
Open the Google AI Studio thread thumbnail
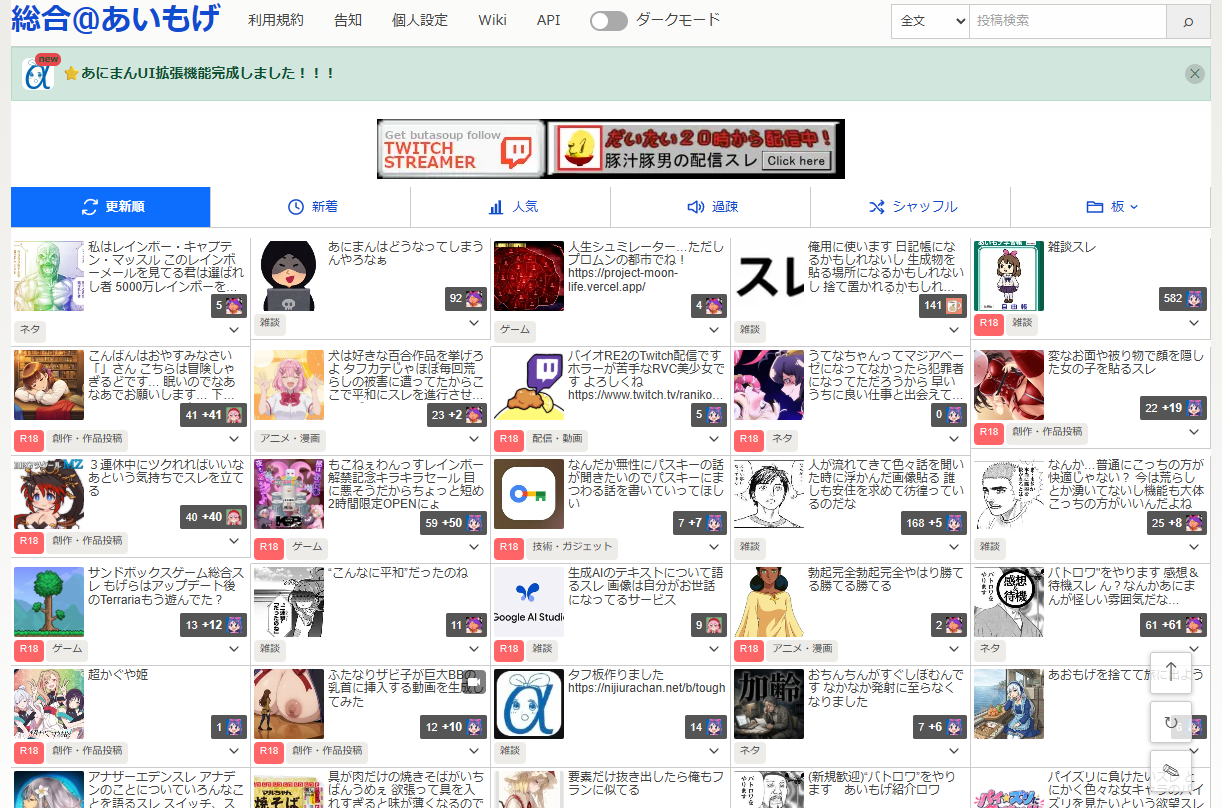529,602
